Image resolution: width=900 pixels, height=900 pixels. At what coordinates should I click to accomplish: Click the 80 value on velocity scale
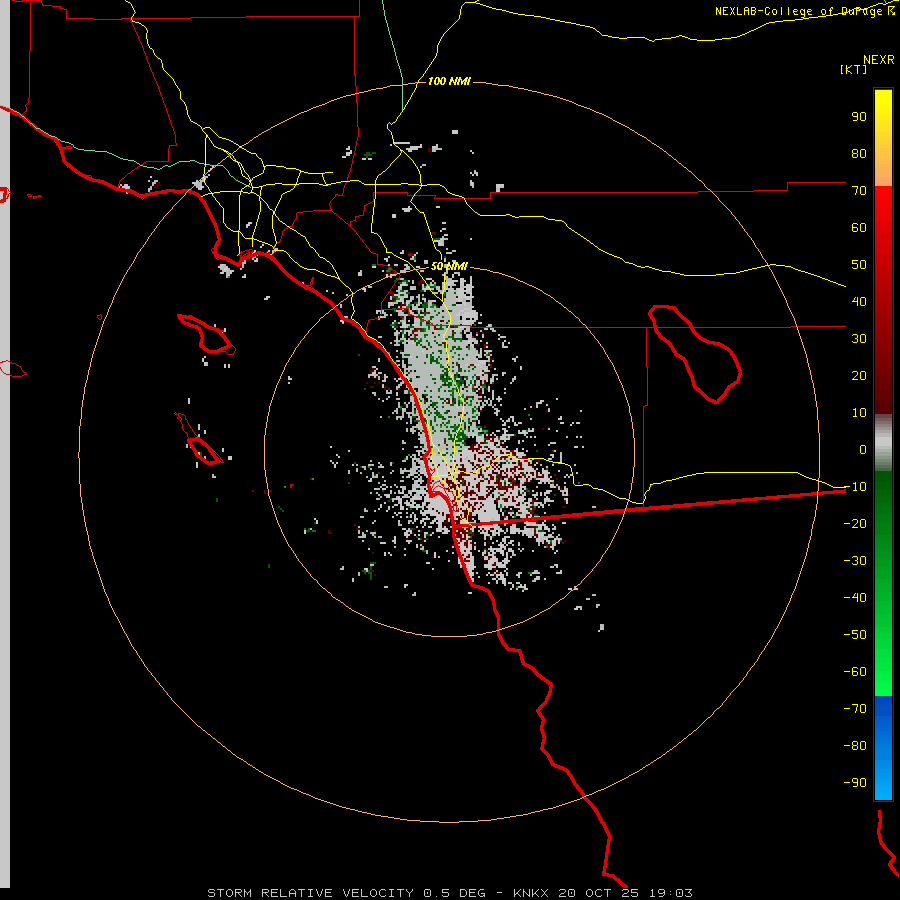[859, 154]
